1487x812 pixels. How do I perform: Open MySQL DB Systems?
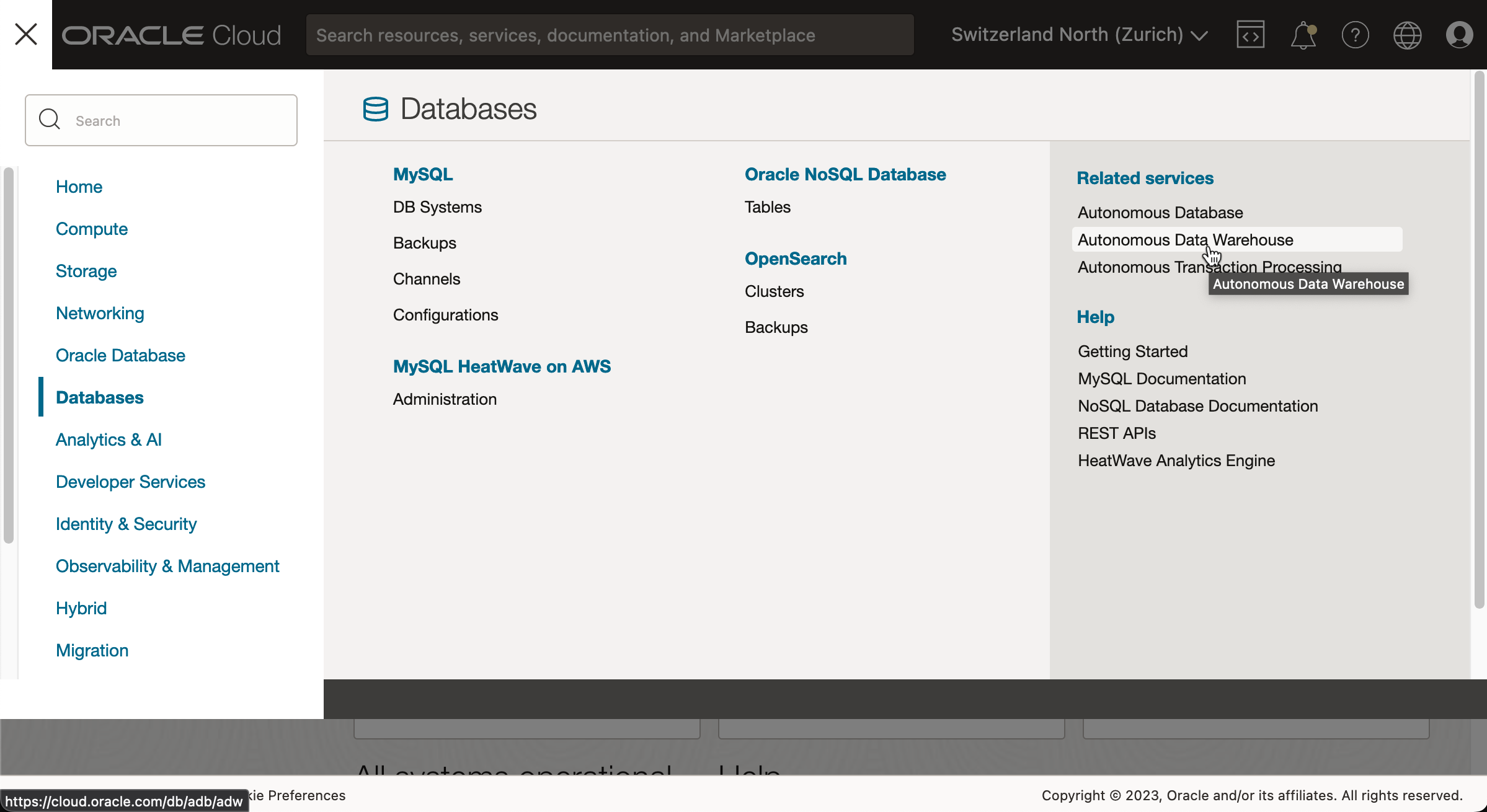[x=437, y=207]
